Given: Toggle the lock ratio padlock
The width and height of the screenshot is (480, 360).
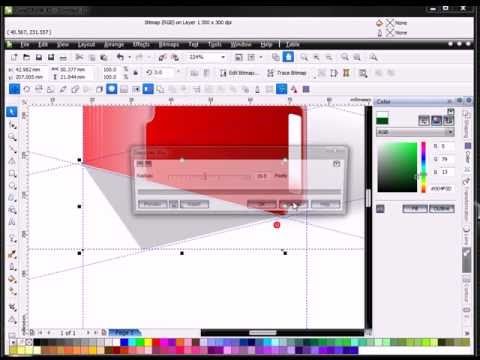Looking at the screenshot, I should pyautogui.click(x=136, y=73).
